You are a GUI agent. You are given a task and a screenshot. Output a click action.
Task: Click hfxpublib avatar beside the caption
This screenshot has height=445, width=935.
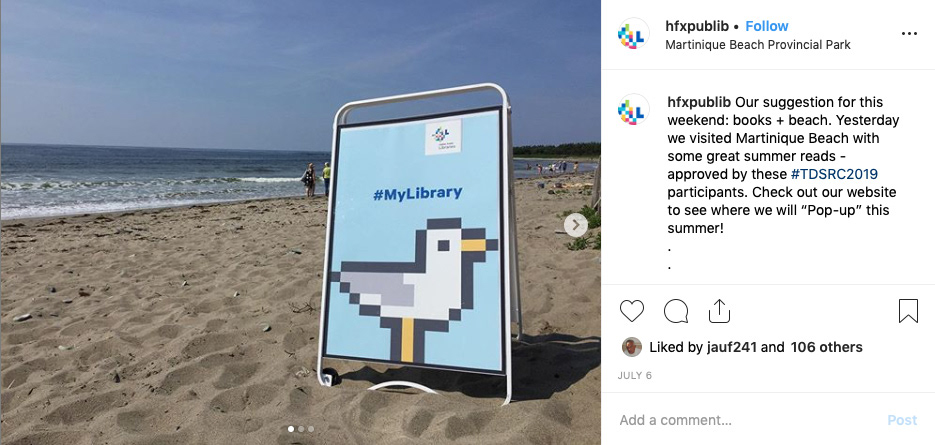coord(633,109)
